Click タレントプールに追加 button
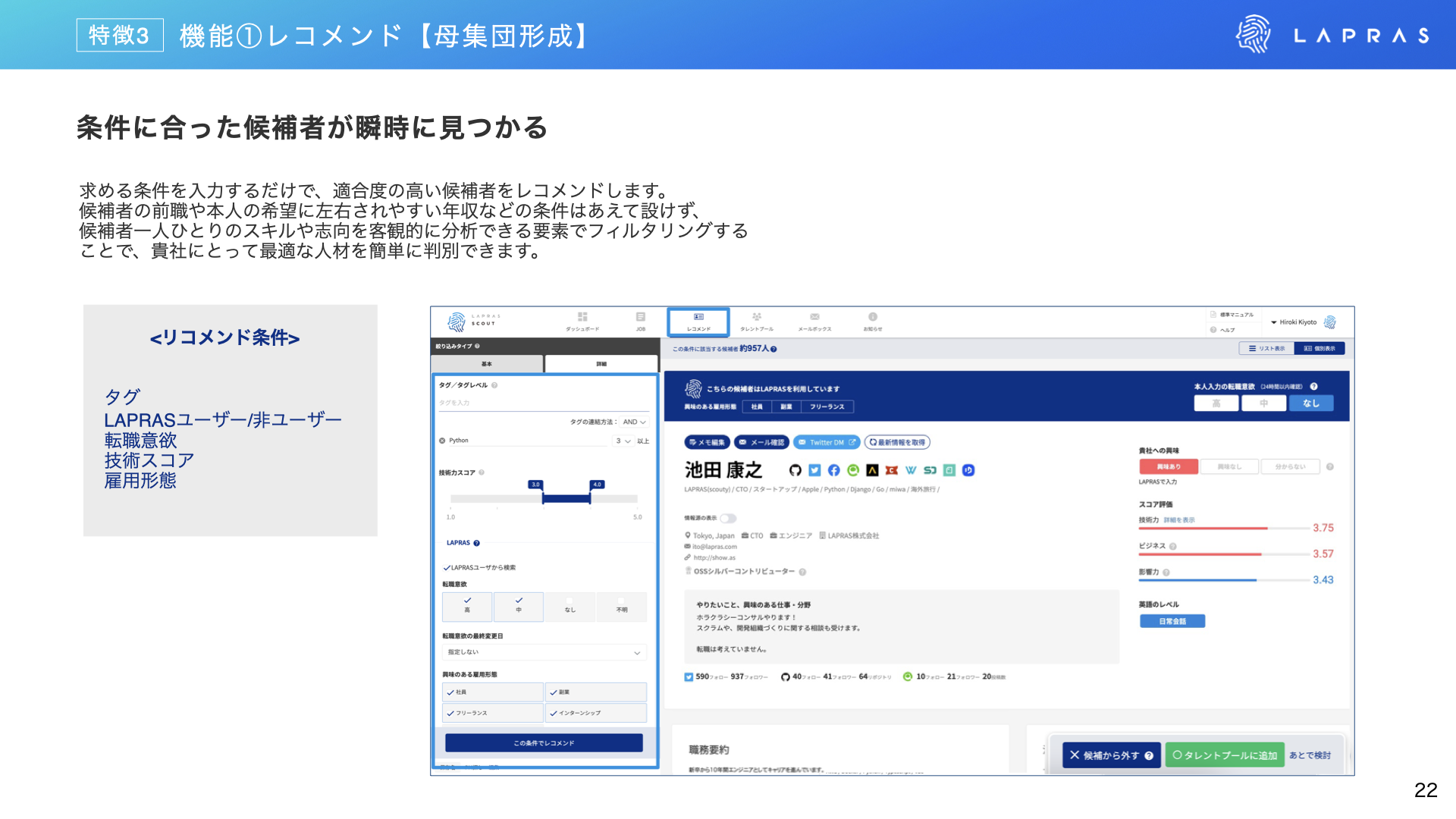Image resolution: width=1456 pixels, height=819 pixels. tap(1225, 755)
